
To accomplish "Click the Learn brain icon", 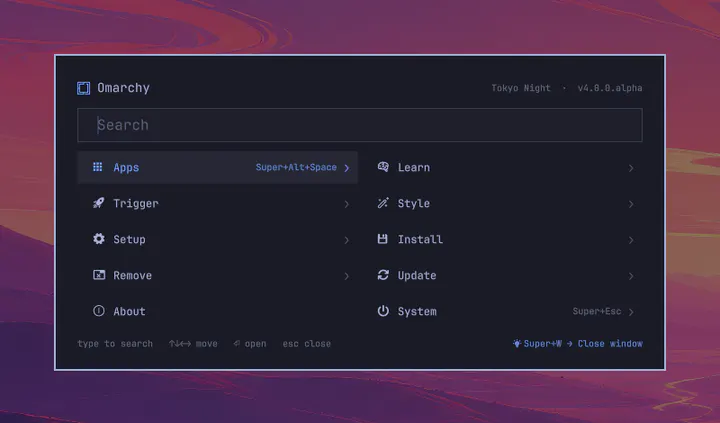I will pyautogui.click(x=383, y=167).
